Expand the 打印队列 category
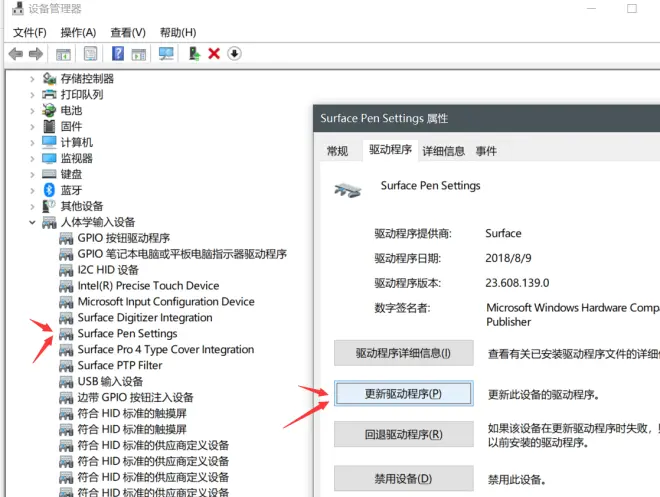This screenshot has width=660, height=497. pyautogui.click(x=32, y=95)
